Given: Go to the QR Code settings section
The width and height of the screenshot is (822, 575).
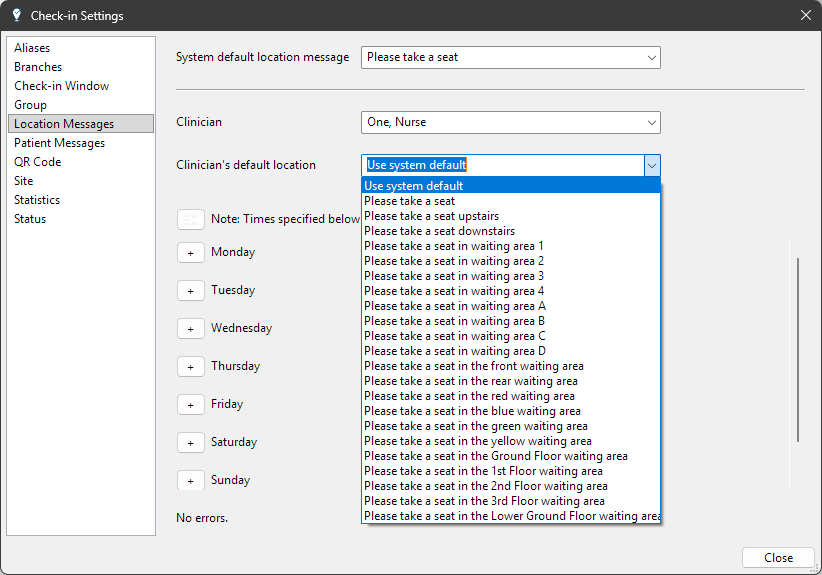Looking at the screenshot, I should pos(37,162).
